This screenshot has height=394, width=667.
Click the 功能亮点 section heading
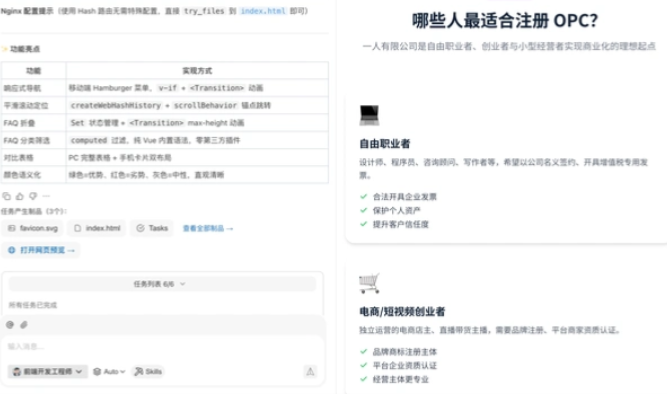coord(25,49)
